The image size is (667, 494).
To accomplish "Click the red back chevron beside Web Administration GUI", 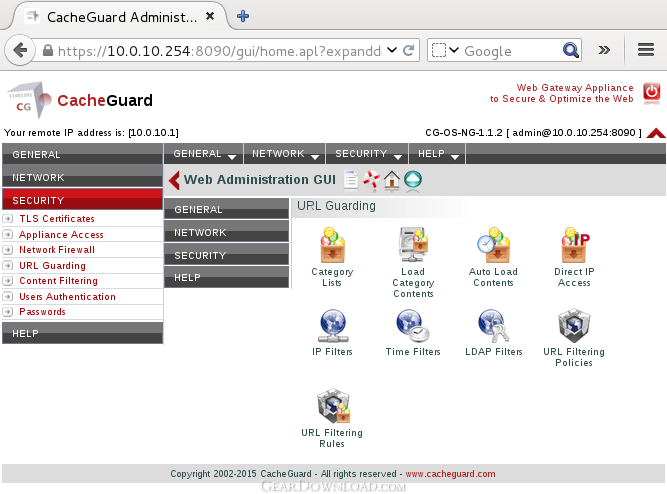I will click(174, 180).
